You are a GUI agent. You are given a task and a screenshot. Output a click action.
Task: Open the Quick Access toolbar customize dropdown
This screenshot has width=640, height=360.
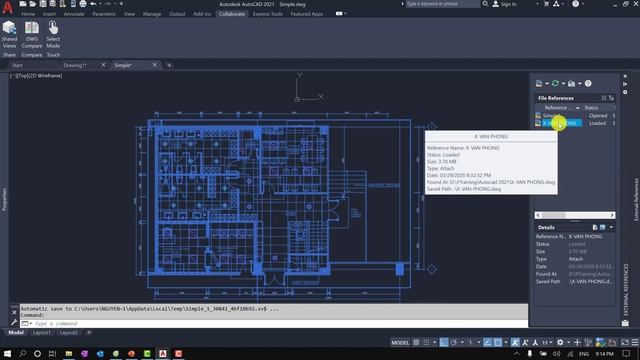coord(121,4)
